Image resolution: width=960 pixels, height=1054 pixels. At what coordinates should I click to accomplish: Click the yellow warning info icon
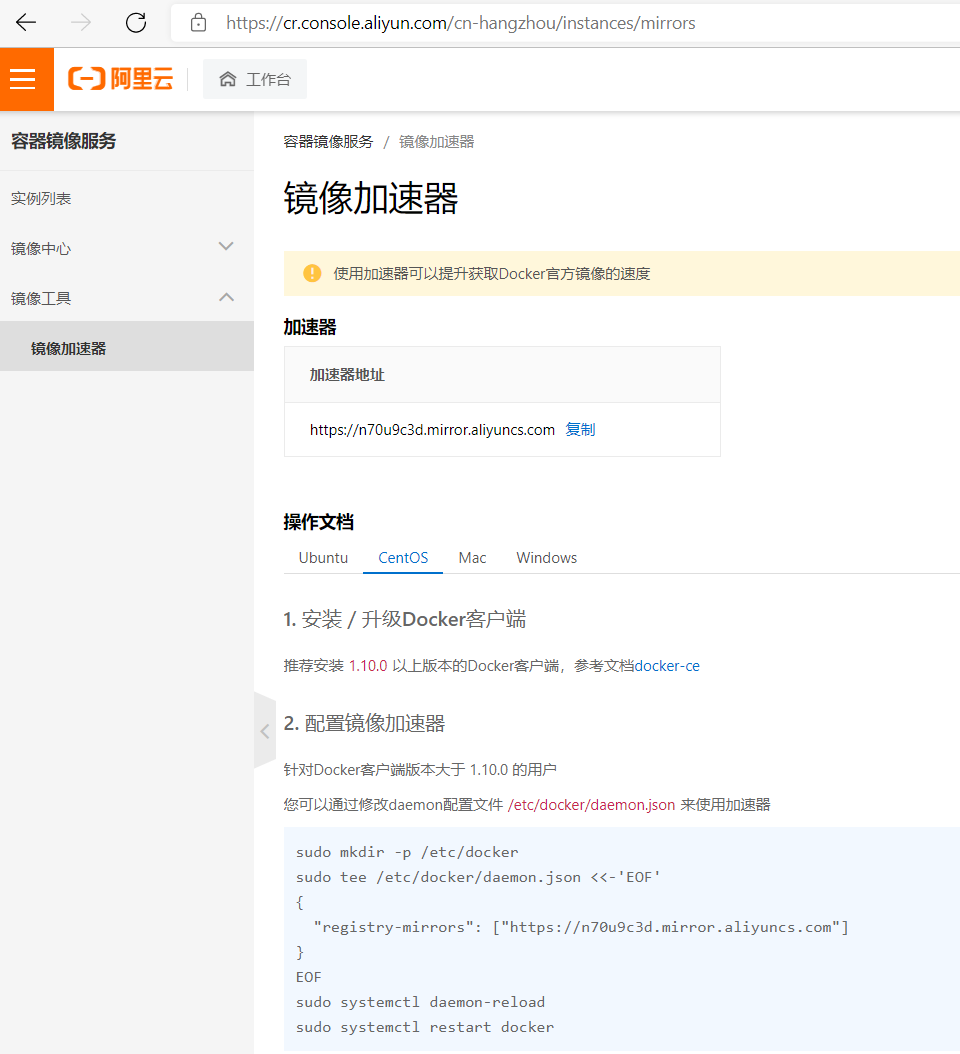click(x=312, y=273)
